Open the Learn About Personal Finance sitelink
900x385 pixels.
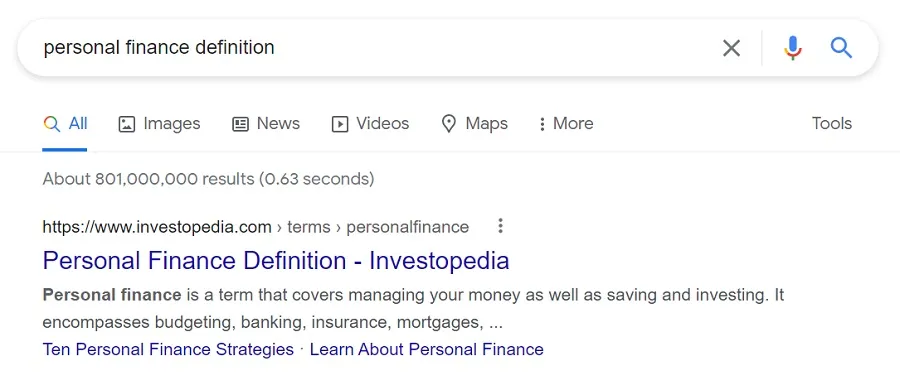426,349
